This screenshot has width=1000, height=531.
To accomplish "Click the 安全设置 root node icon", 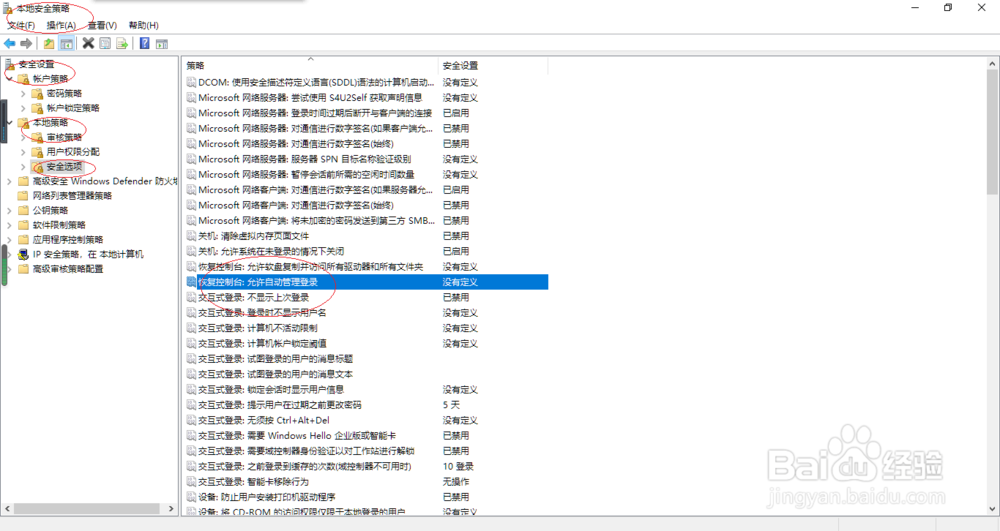I will [x=10, y=64].
